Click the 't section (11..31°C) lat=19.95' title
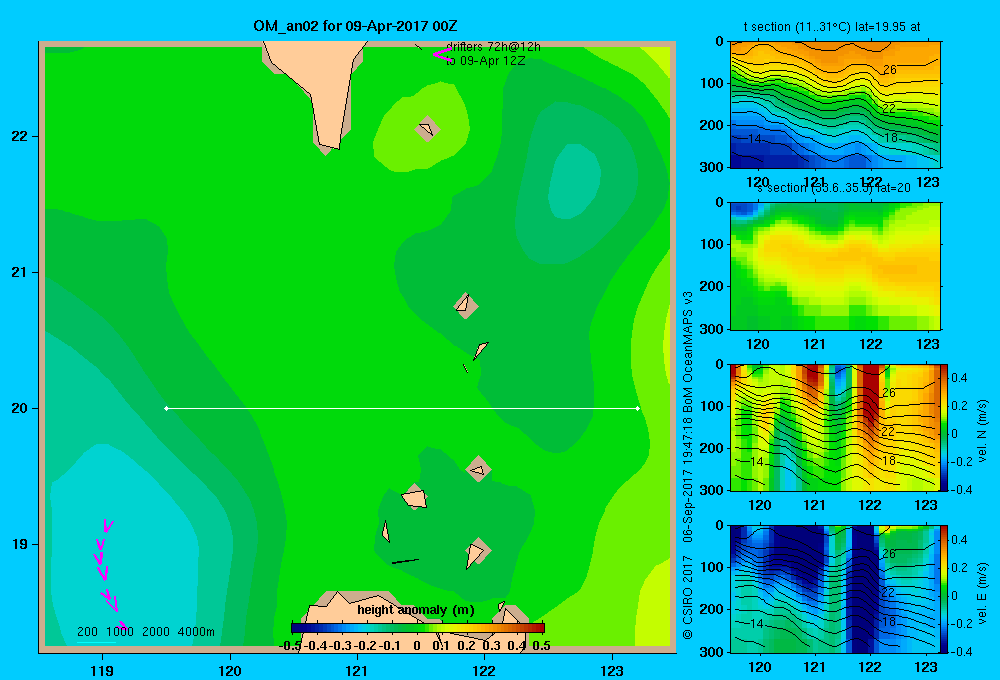1000x680 pixels. coord(832,27)
